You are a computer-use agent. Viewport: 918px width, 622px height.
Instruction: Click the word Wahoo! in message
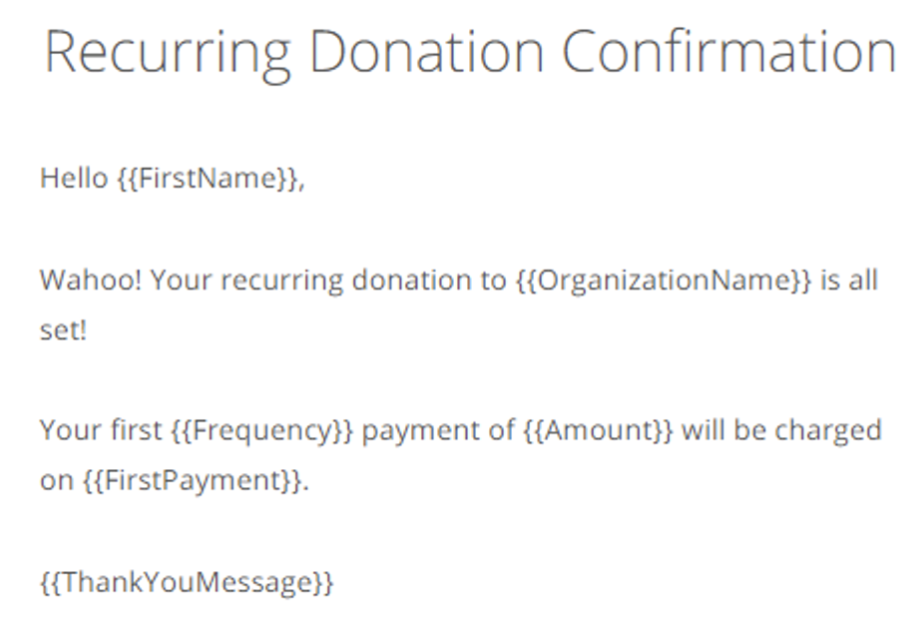pyautogui.click(x=91, y=280)
